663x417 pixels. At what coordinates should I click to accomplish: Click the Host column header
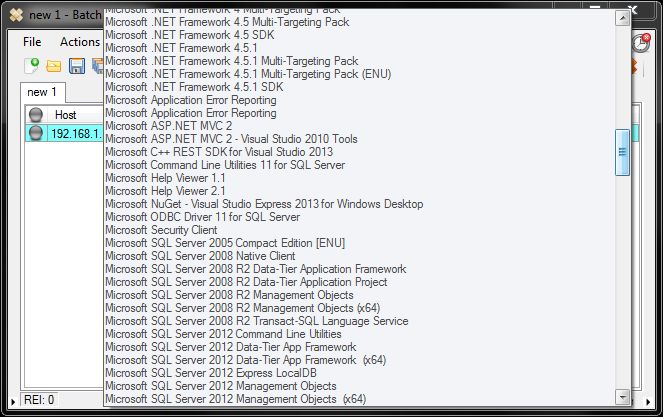(66, 115)
